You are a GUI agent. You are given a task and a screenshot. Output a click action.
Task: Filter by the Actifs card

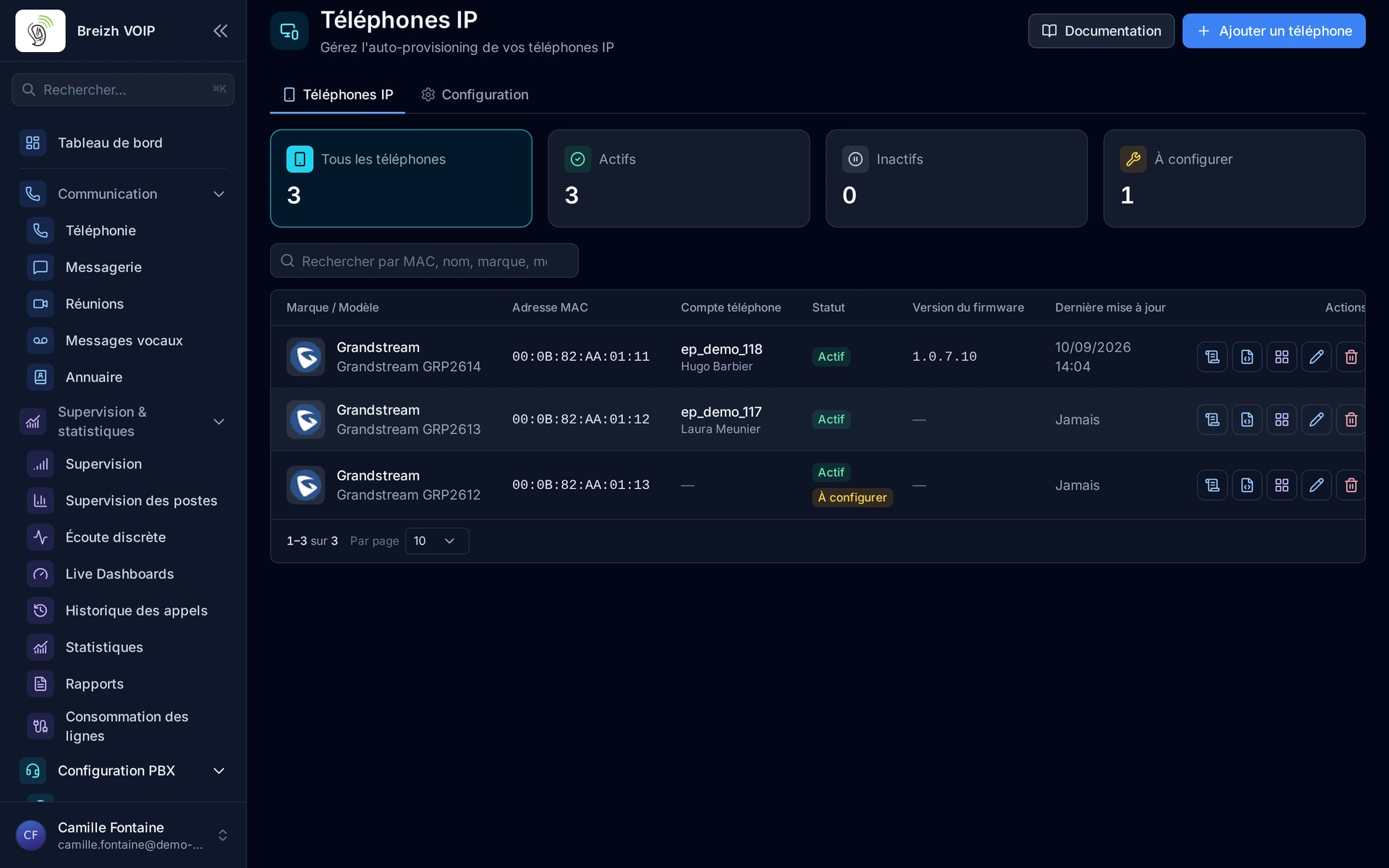click(679, 179)
